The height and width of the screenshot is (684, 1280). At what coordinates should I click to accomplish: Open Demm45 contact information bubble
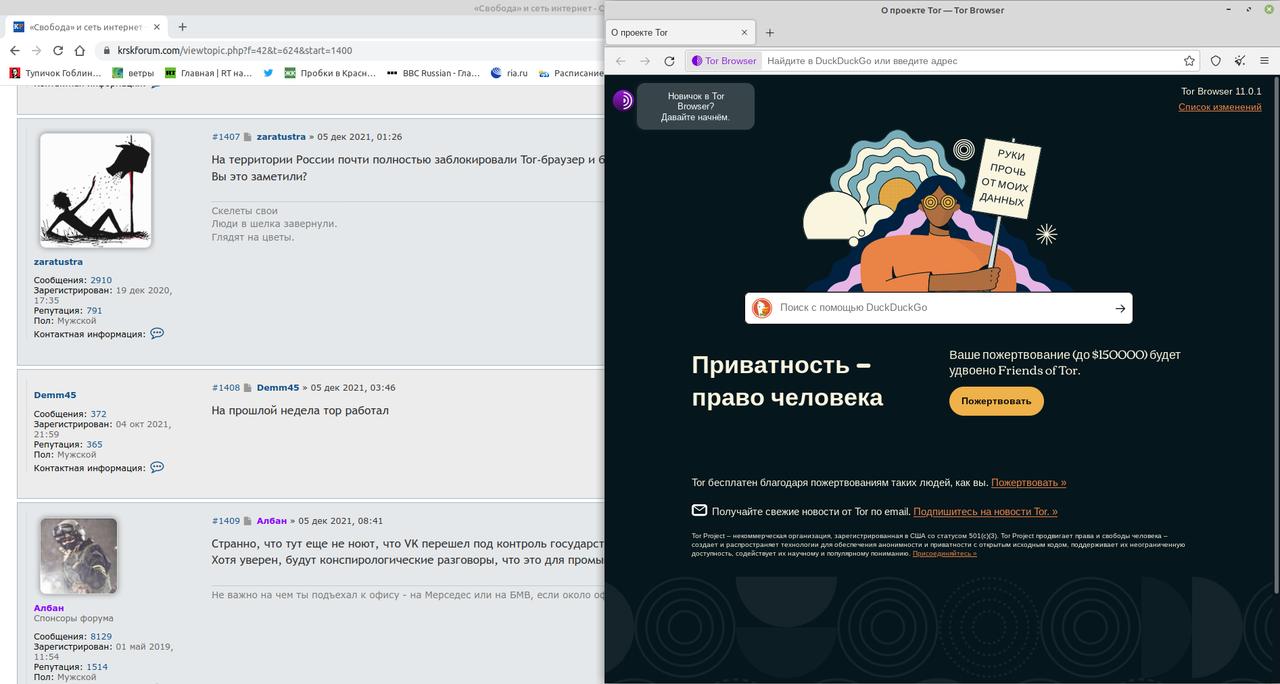[157, 467]
